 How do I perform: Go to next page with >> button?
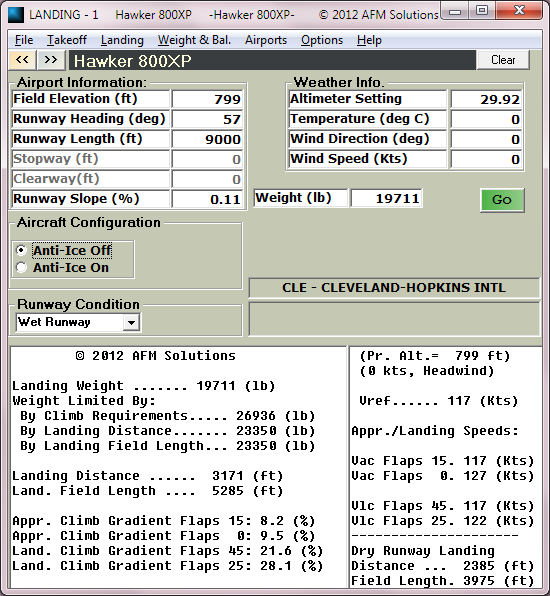coord(51,60)
